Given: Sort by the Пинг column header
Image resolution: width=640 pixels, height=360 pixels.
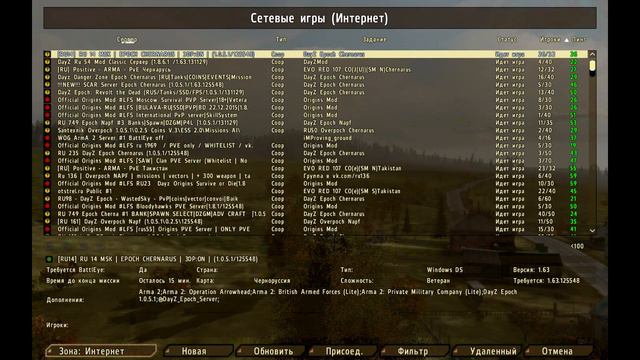Looking at the screenshot, I should click(x=579, y=40).
